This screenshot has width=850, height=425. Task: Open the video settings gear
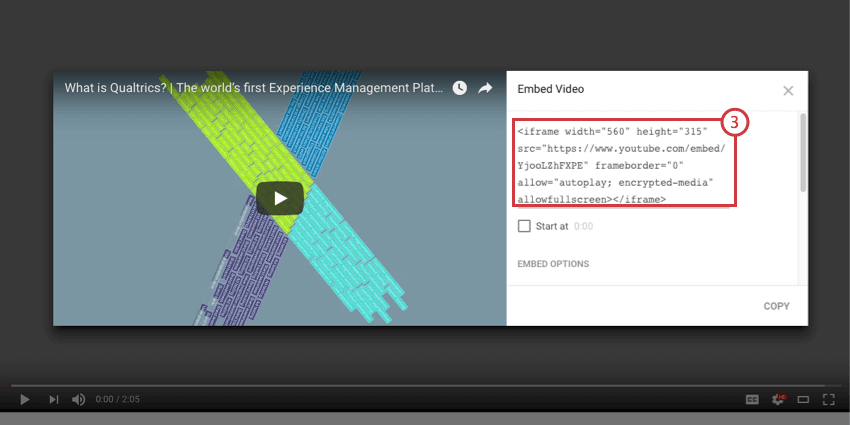(778, 400)
